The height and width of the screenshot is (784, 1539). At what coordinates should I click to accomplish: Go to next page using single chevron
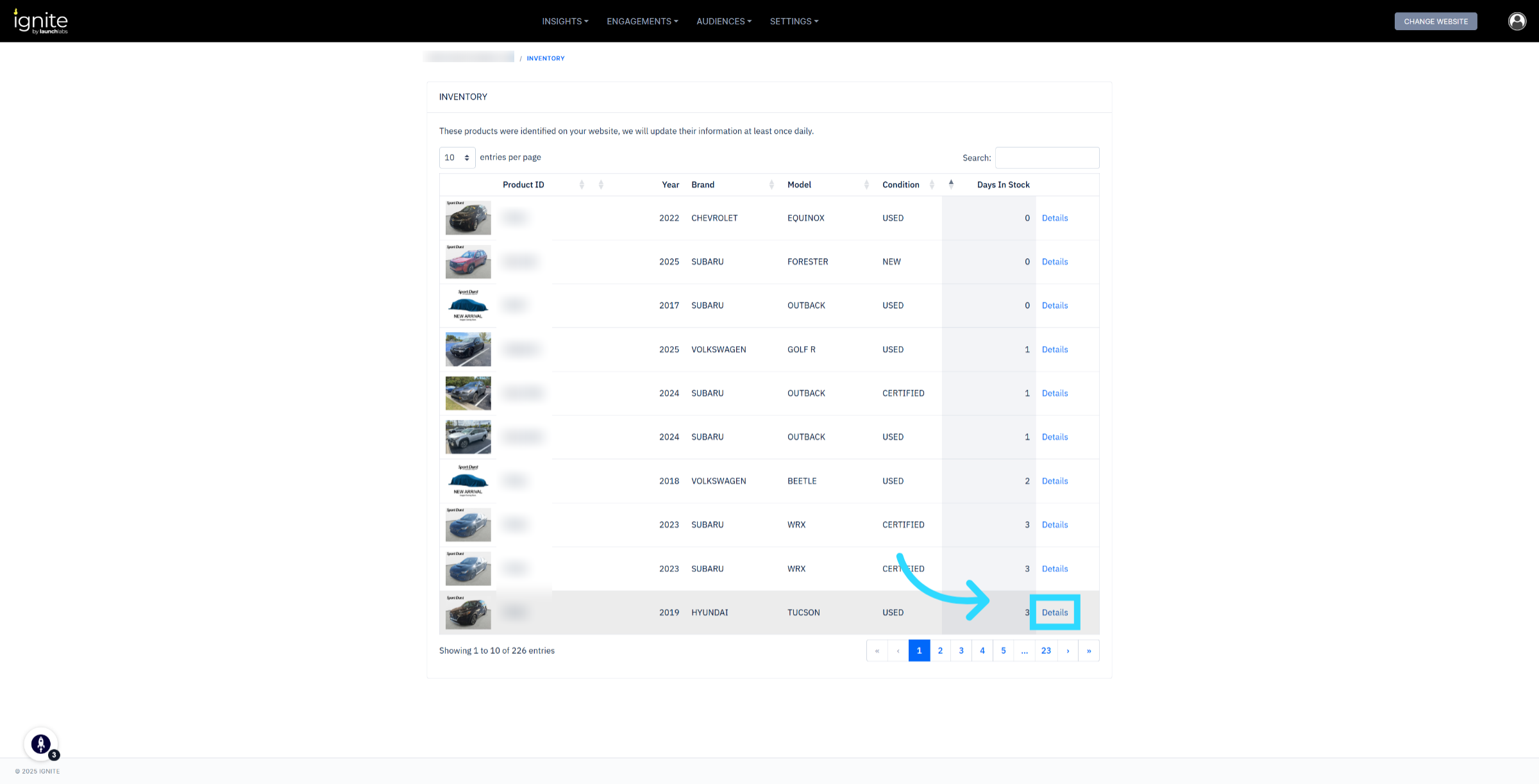[1068, 651]
